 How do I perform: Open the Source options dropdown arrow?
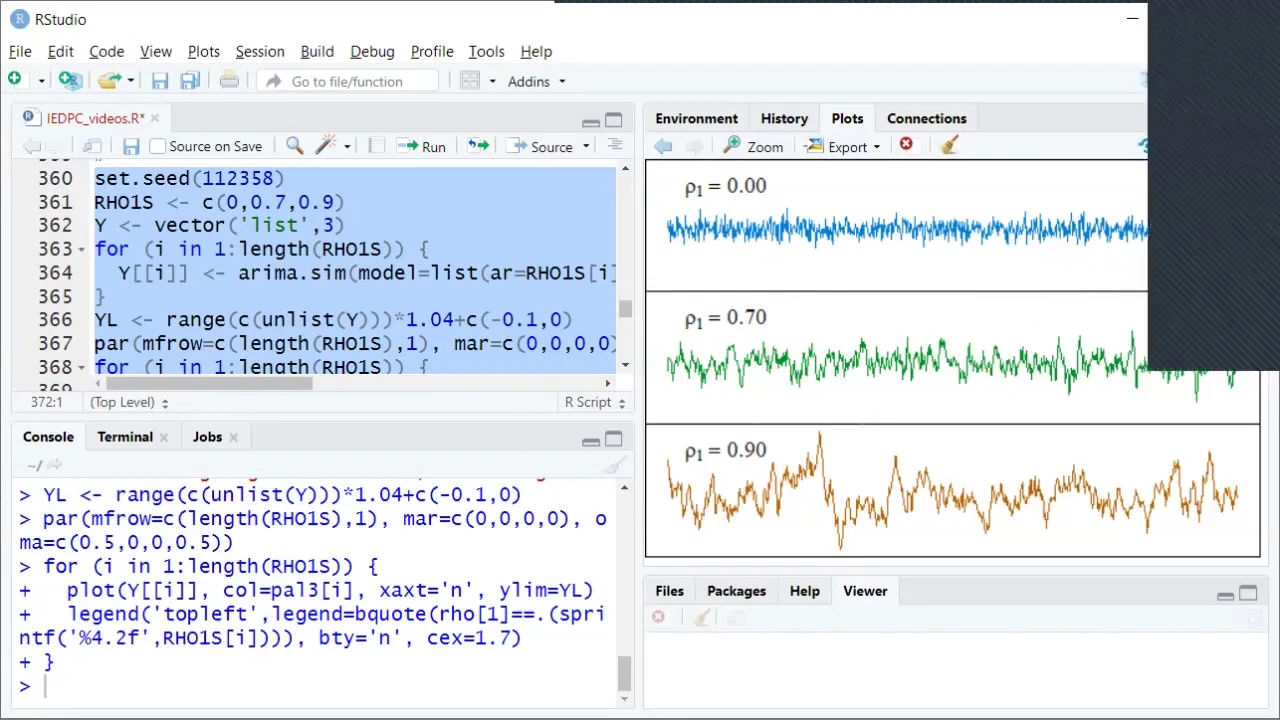[x=586, y=147]
